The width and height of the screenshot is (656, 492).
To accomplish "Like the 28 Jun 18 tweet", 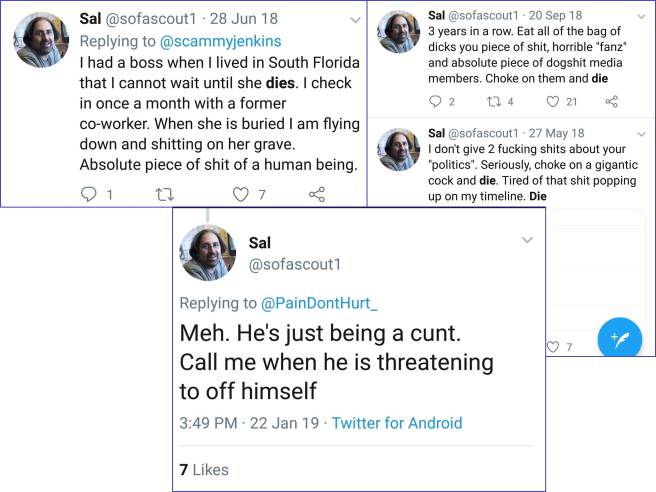I will 241,195.
